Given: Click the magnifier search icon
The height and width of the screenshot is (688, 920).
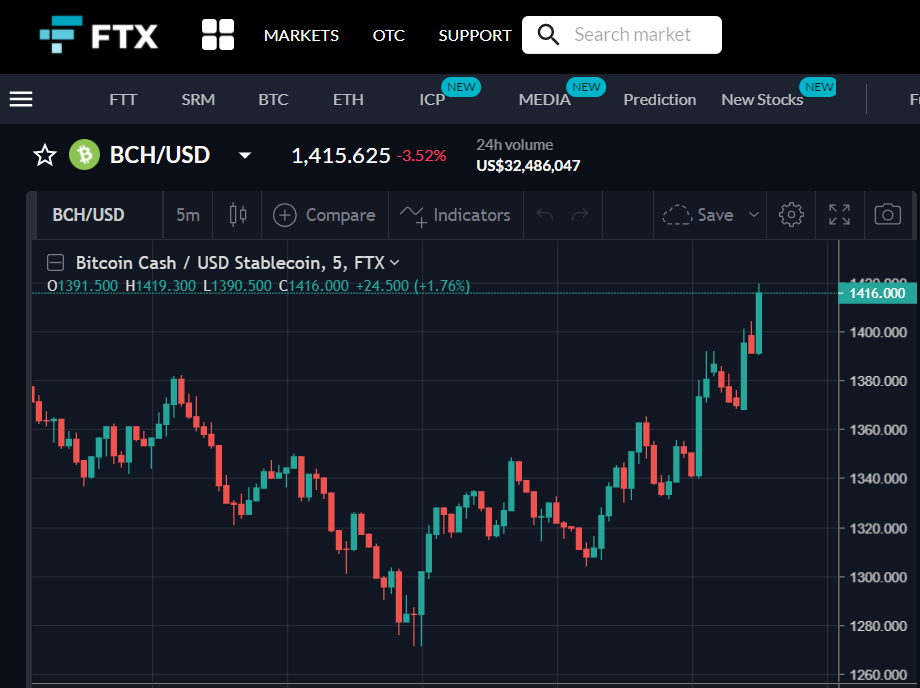Looking at the screenshot, I should 548,35.
